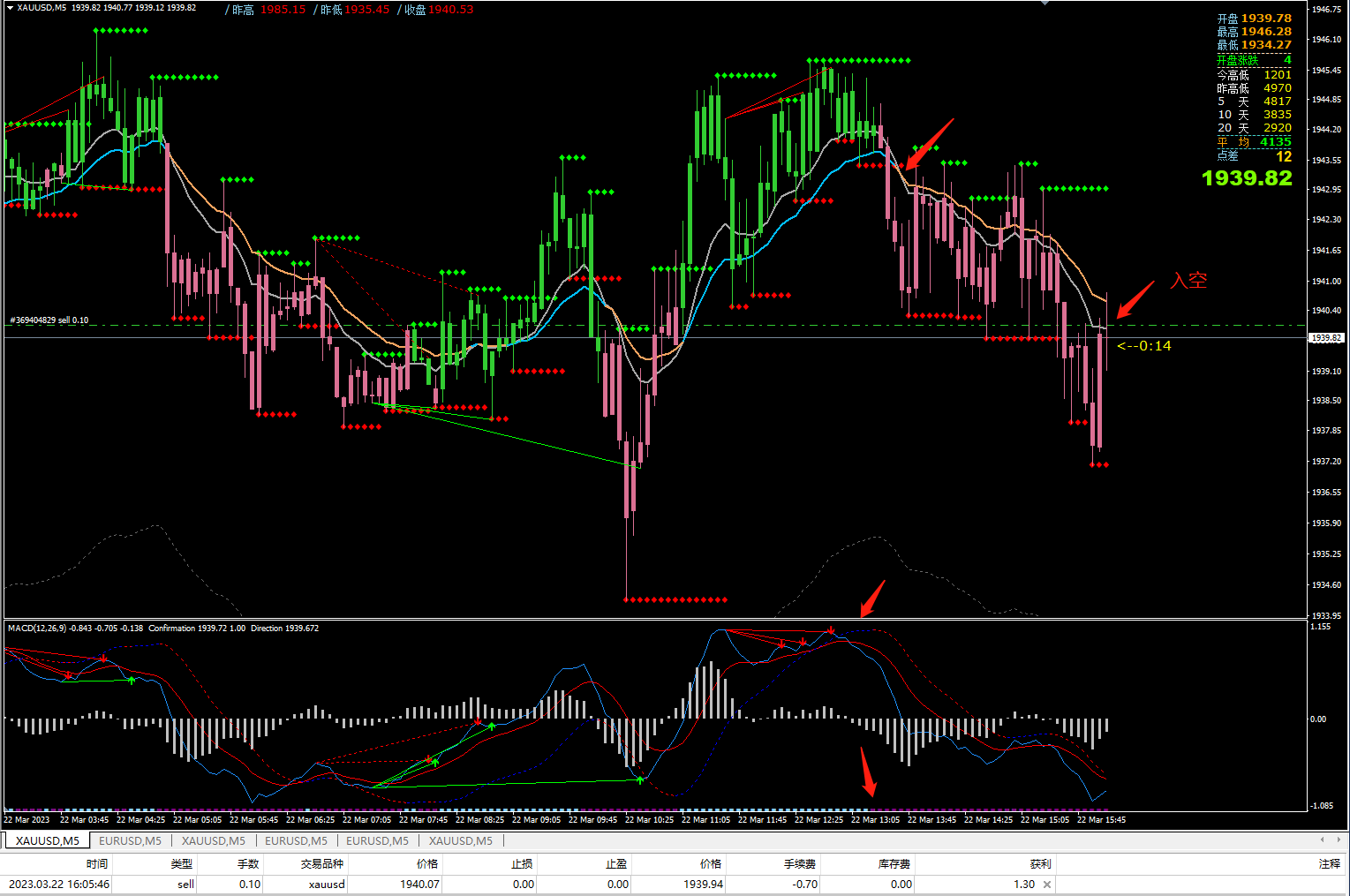The image size is (1350, 896).
Task: Click the commission value -0.70
Action: coord(805,885)
